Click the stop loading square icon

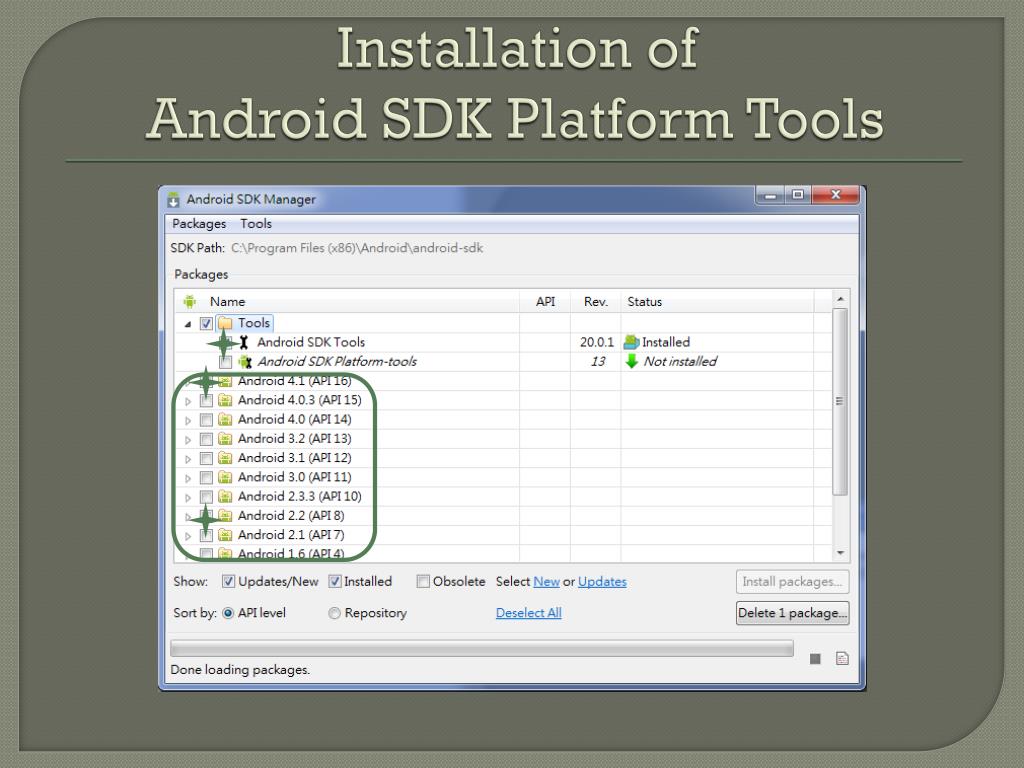[x=815, y=658]
